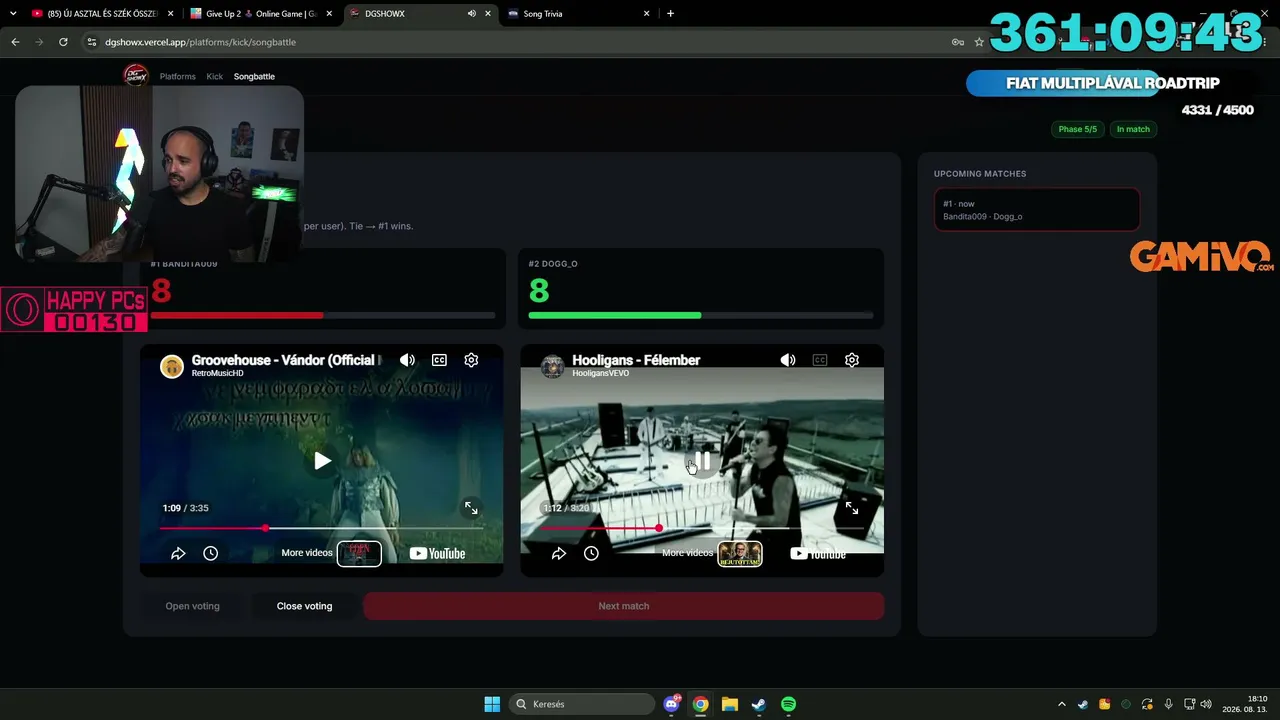
Task: Open the HooligansVEVO channel avatar
Action: coord(552,366)
